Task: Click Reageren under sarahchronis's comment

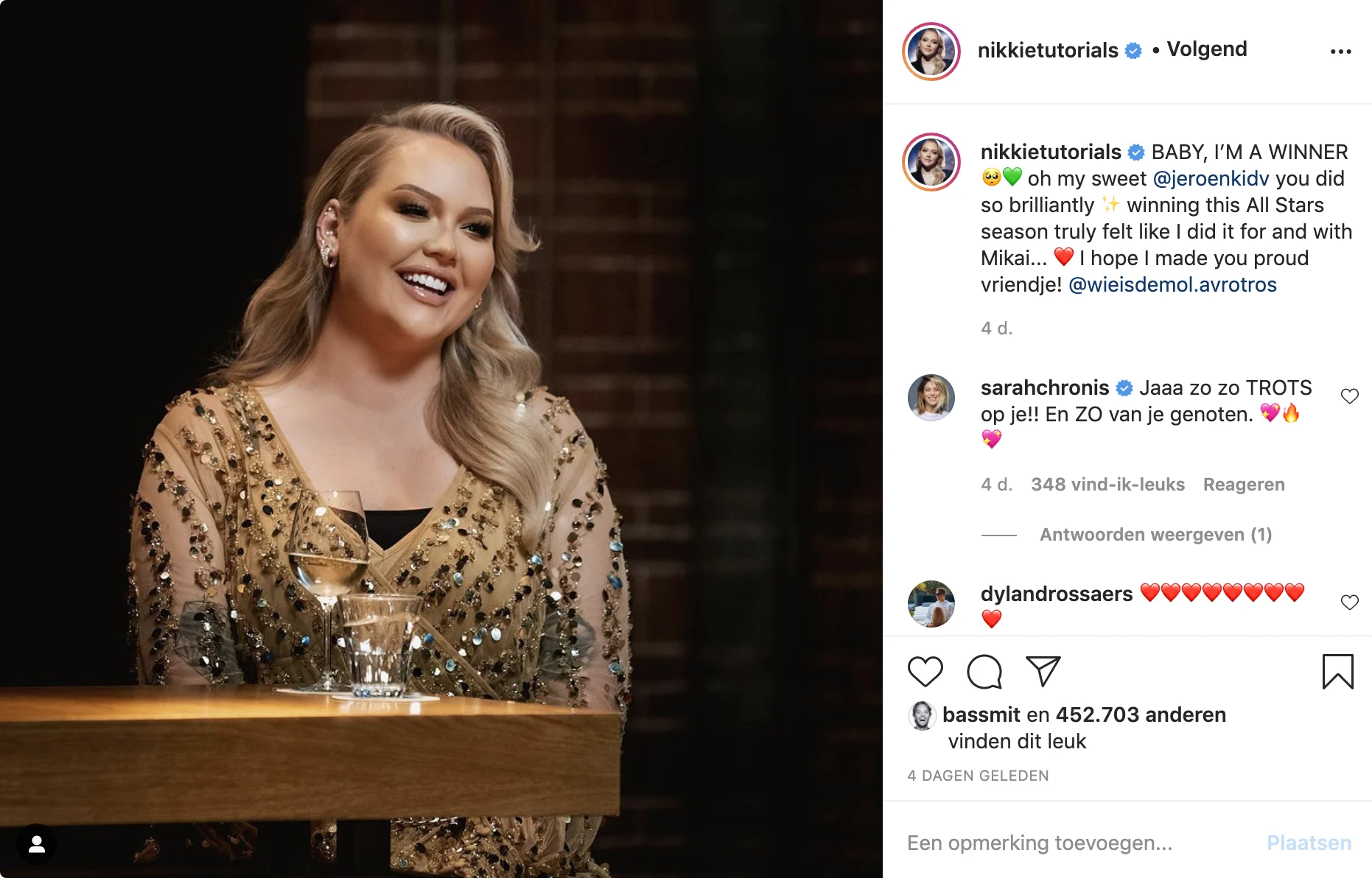Action: (1244, 485)
